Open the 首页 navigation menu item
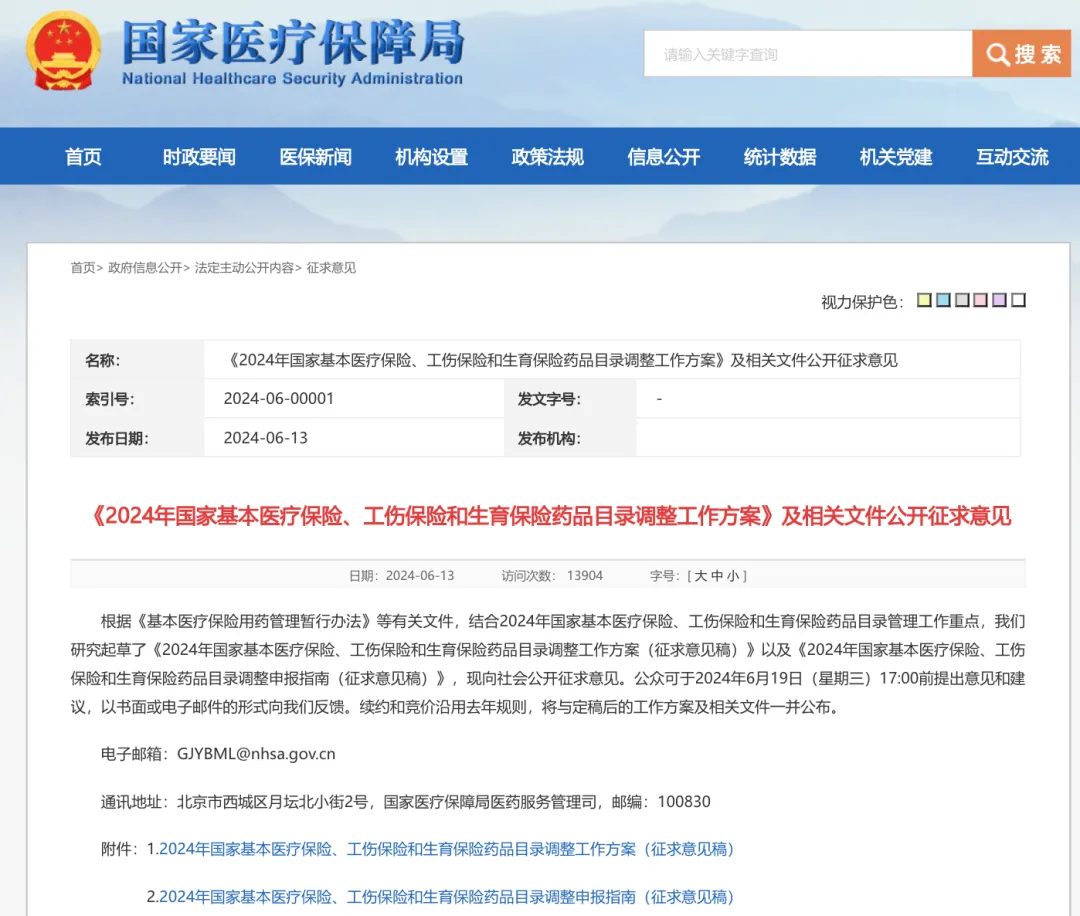 (83, 157)
